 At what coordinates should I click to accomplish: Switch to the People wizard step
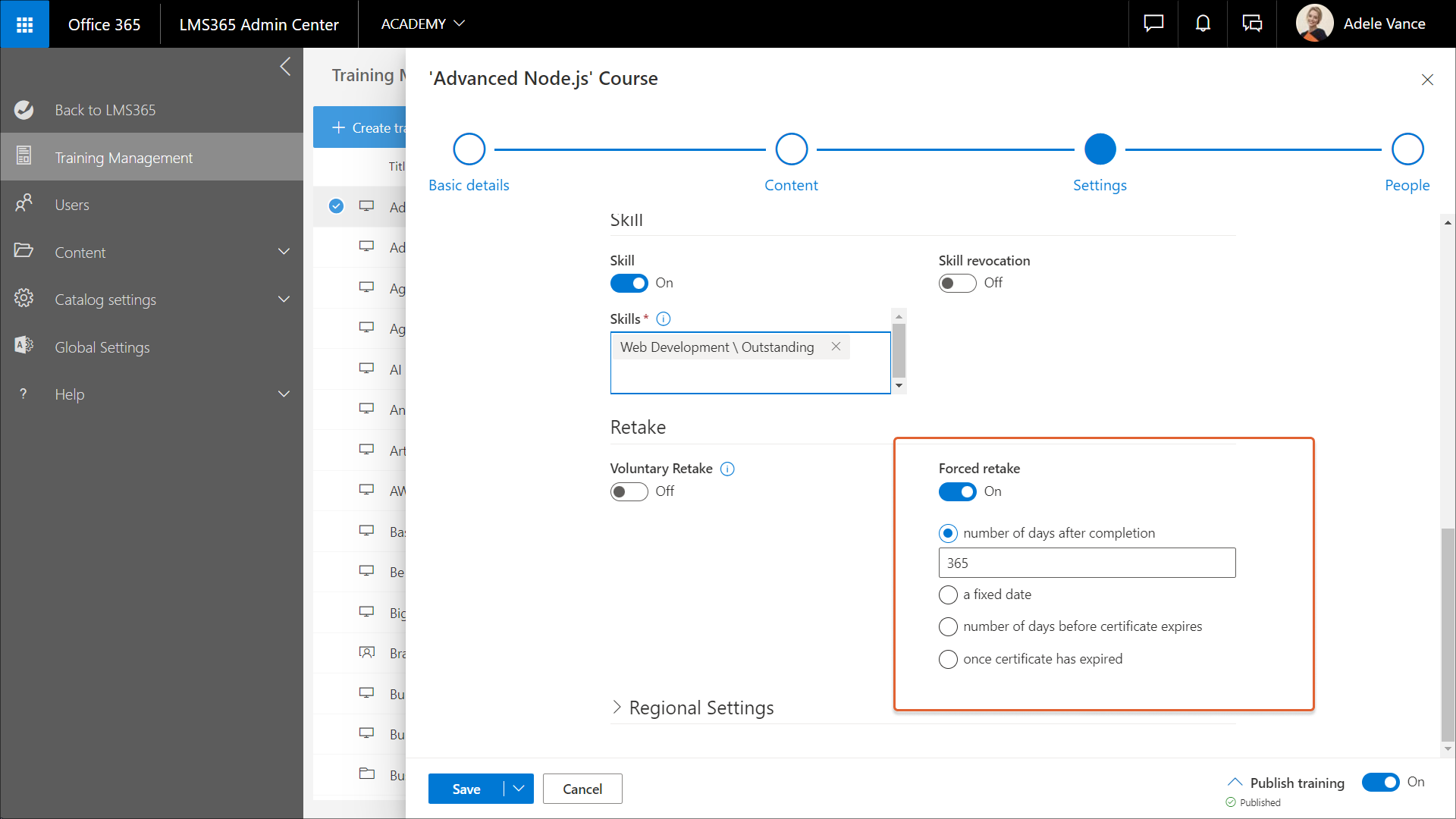tap(1407, 149)
